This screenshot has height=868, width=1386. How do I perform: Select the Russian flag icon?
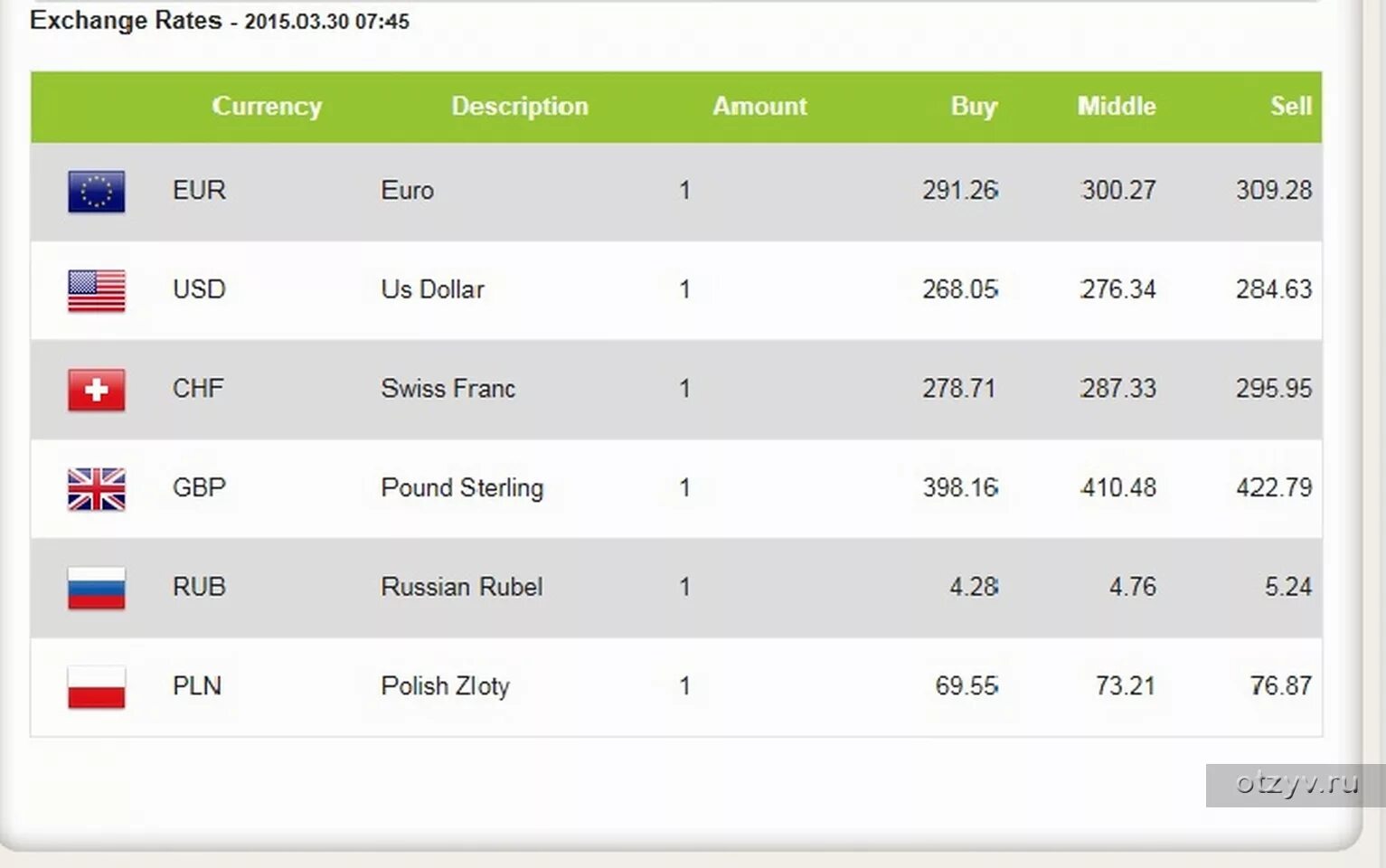pos(97,589)
